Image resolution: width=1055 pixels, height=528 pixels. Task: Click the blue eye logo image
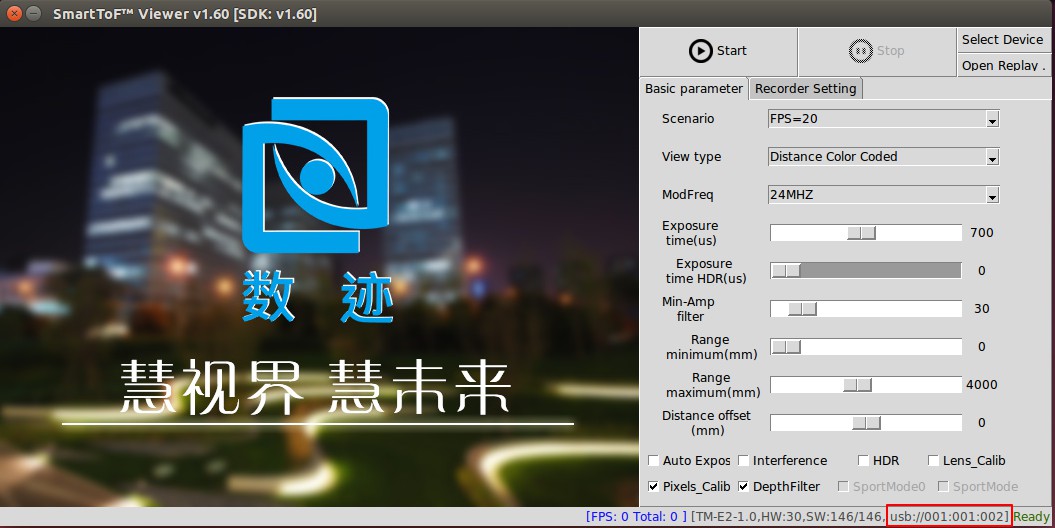[x=316, y=175]
